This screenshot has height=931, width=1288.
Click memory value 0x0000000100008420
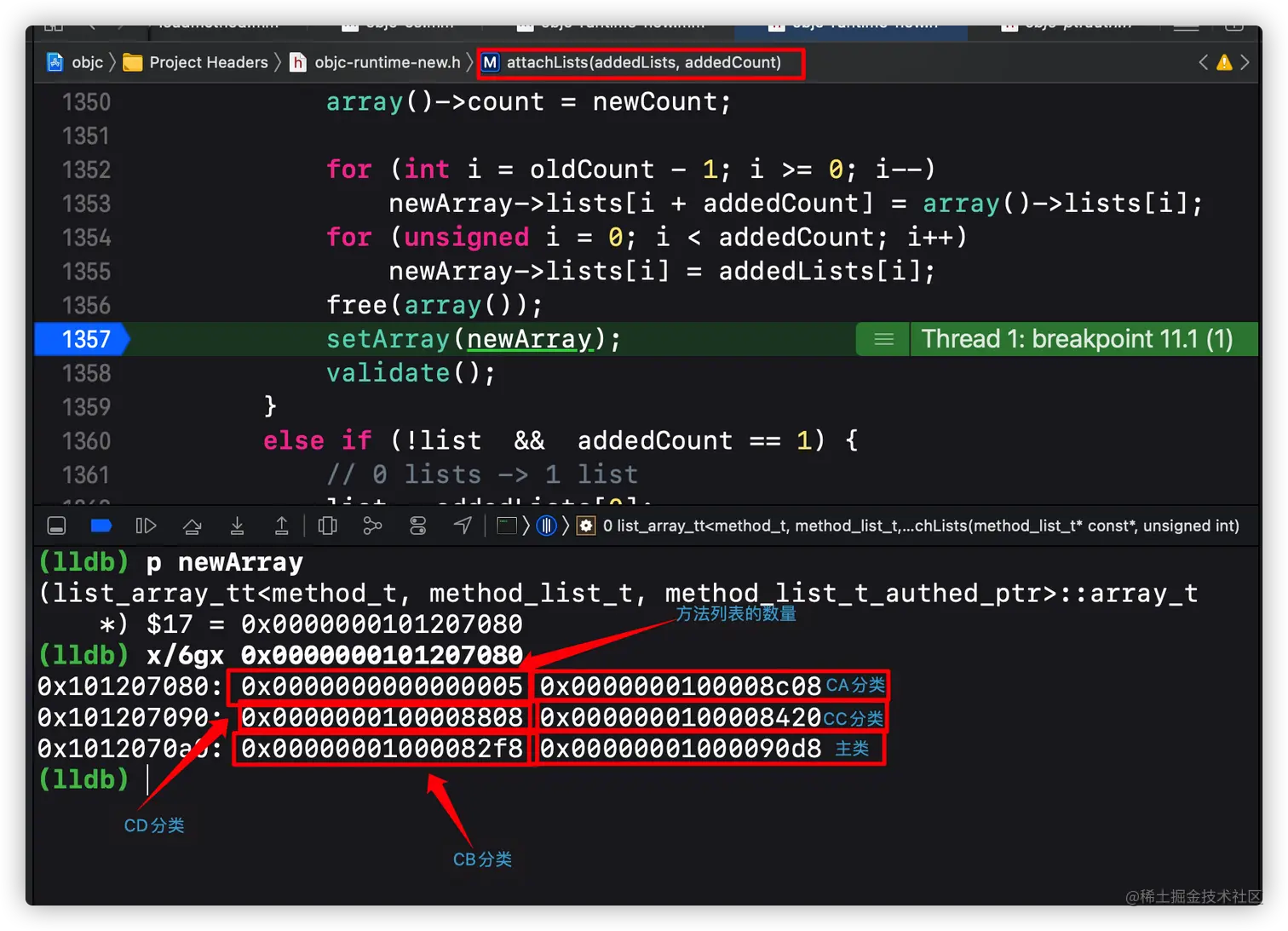[681, 717]
